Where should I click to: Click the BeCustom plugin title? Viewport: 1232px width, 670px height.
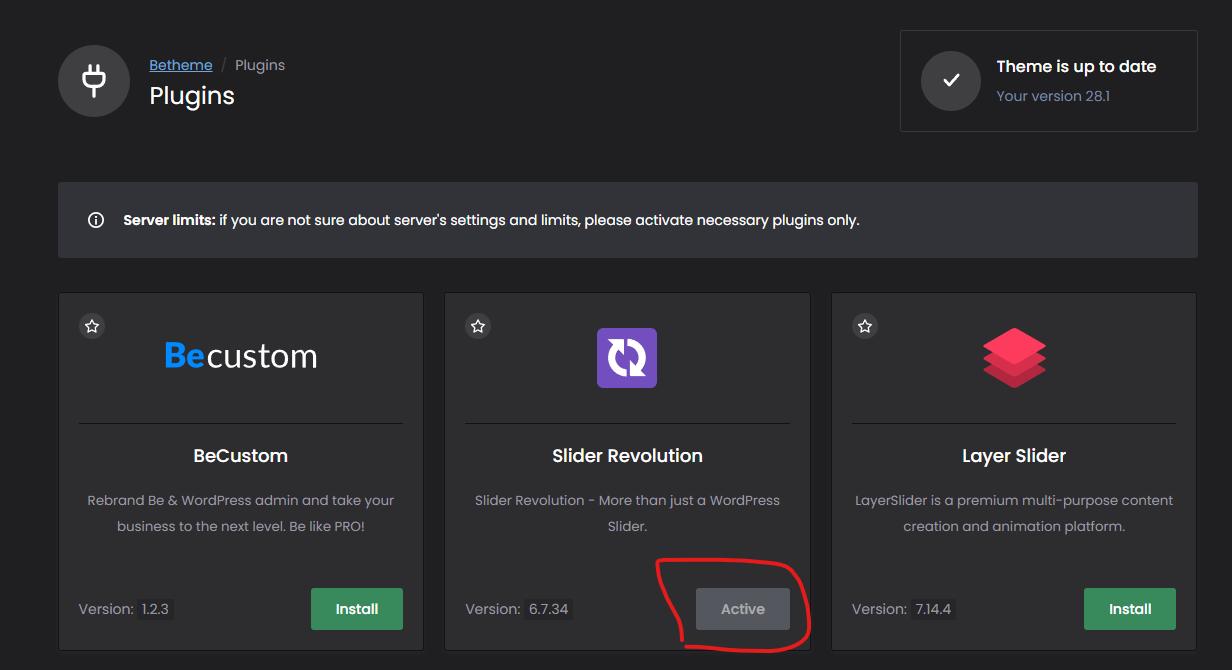pos(240,456)
